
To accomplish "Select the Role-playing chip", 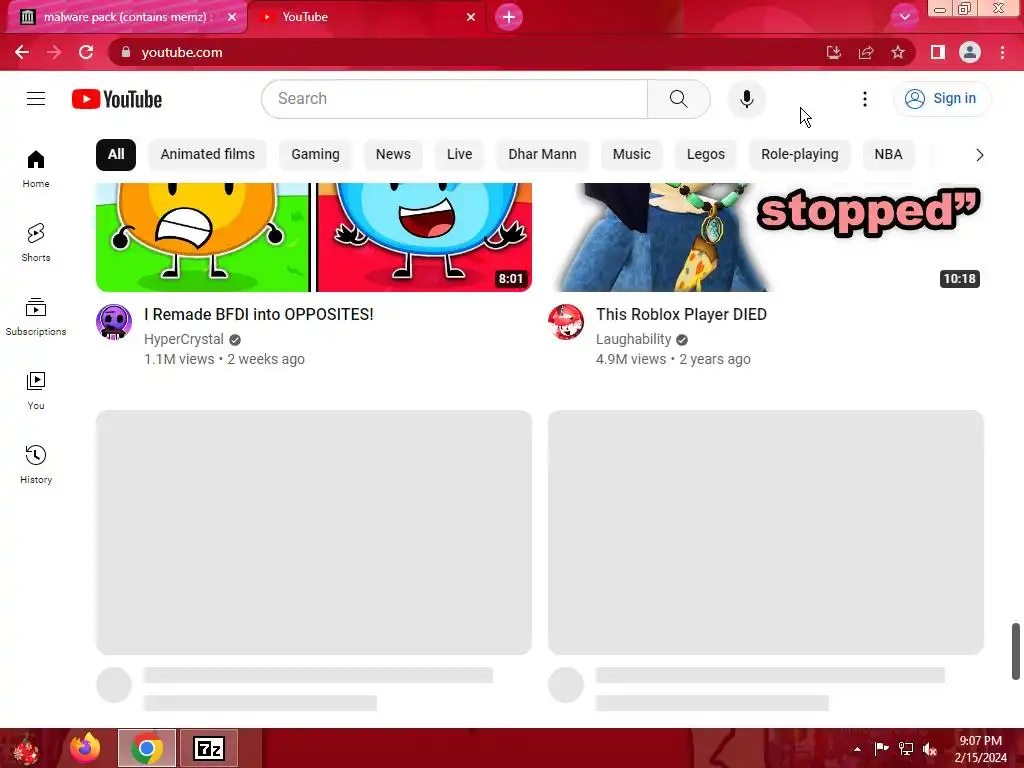I will [x=799, y=155].
